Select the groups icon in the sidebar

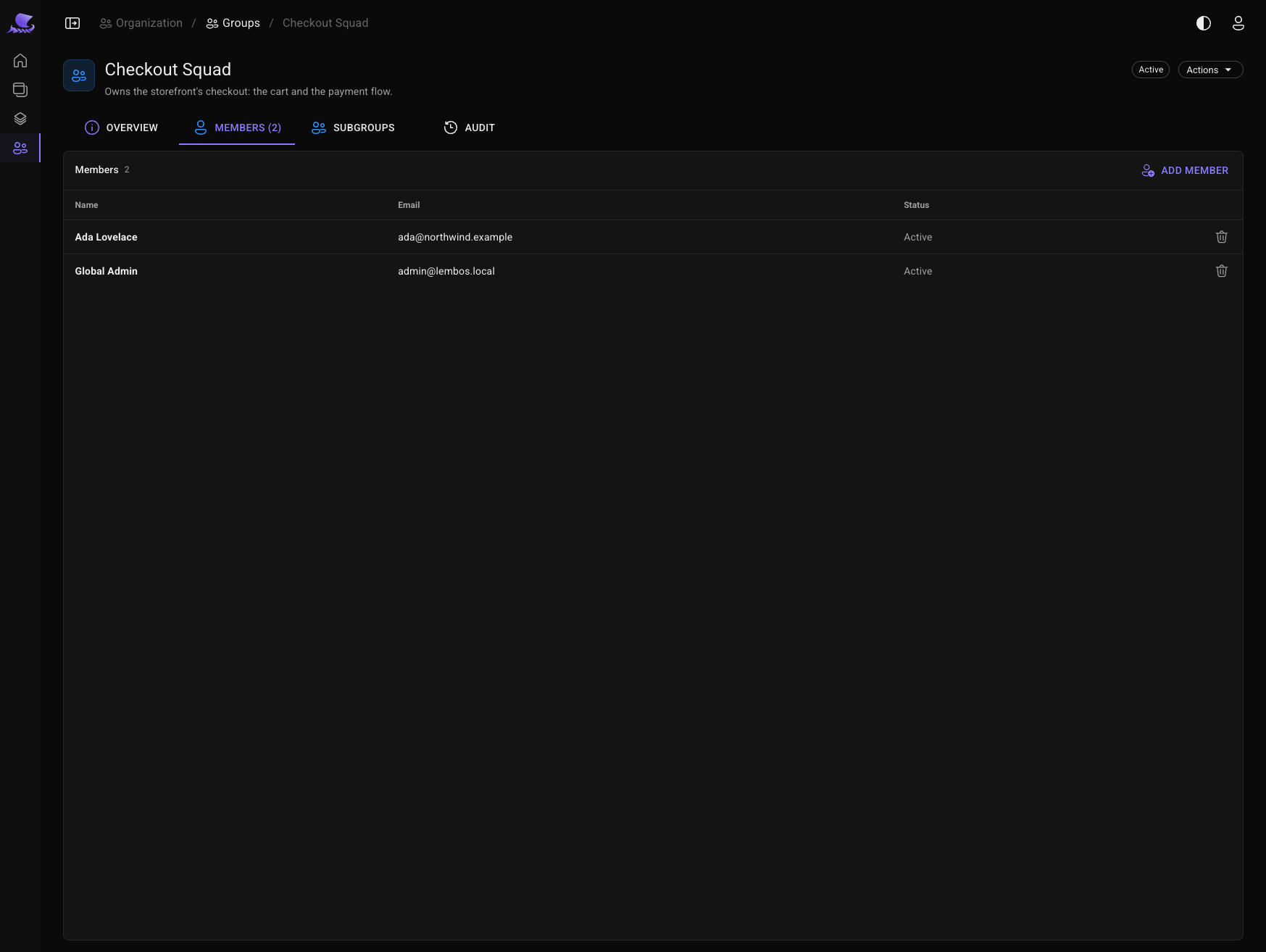(20, 148)
